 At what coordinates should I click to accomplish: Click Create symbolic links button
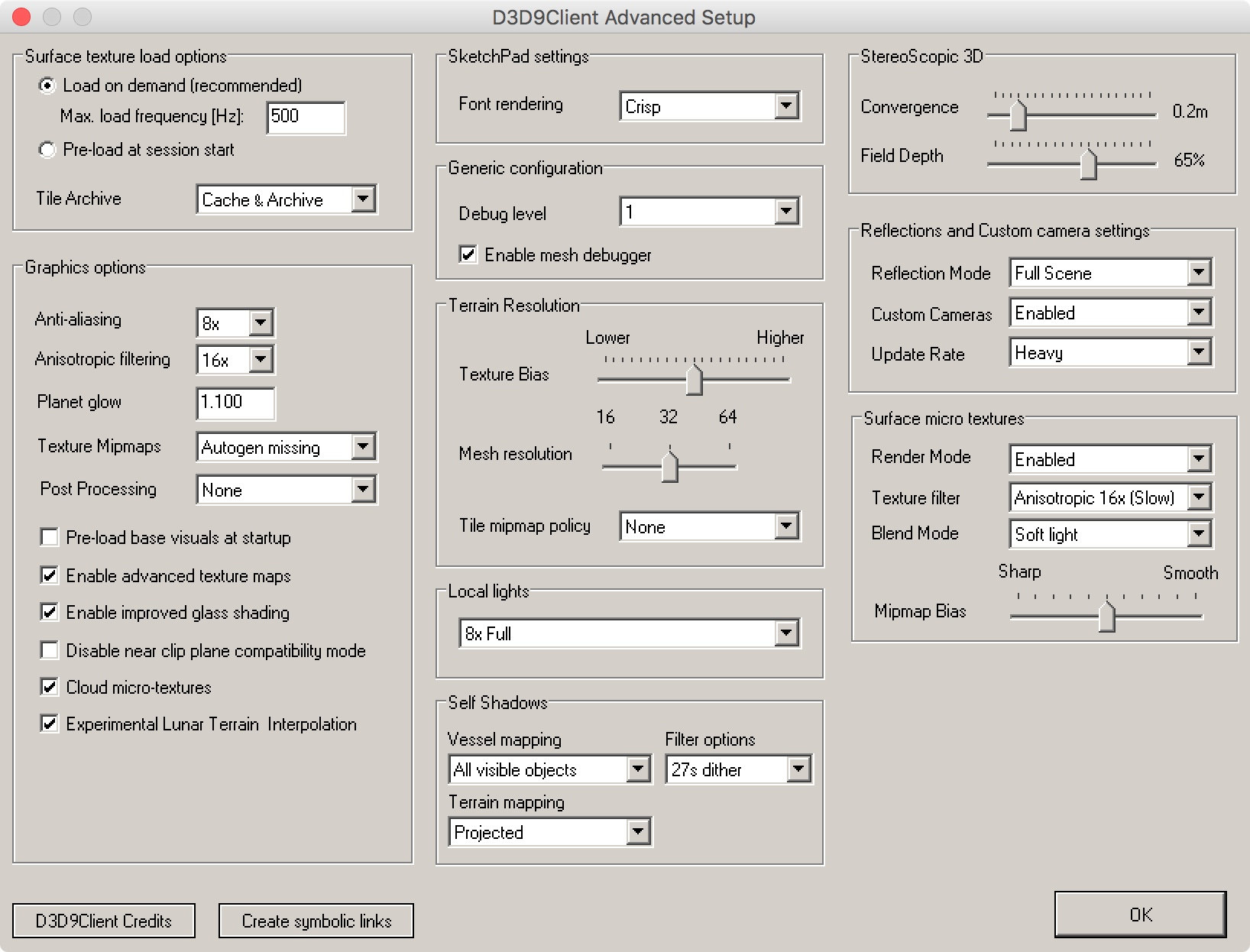316,921
